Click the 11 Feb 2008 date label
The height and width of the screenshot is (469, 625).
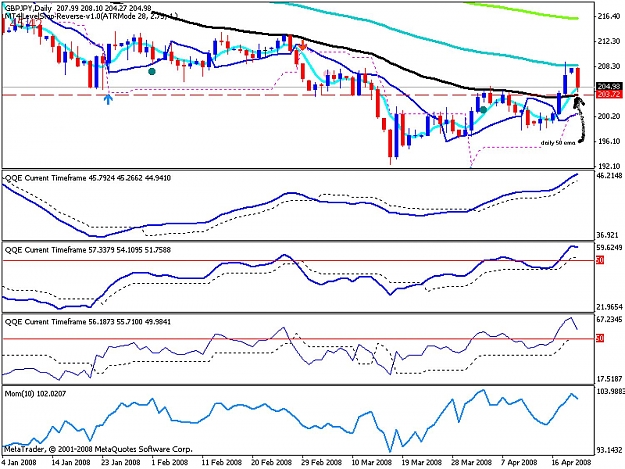tap(222, 462)
